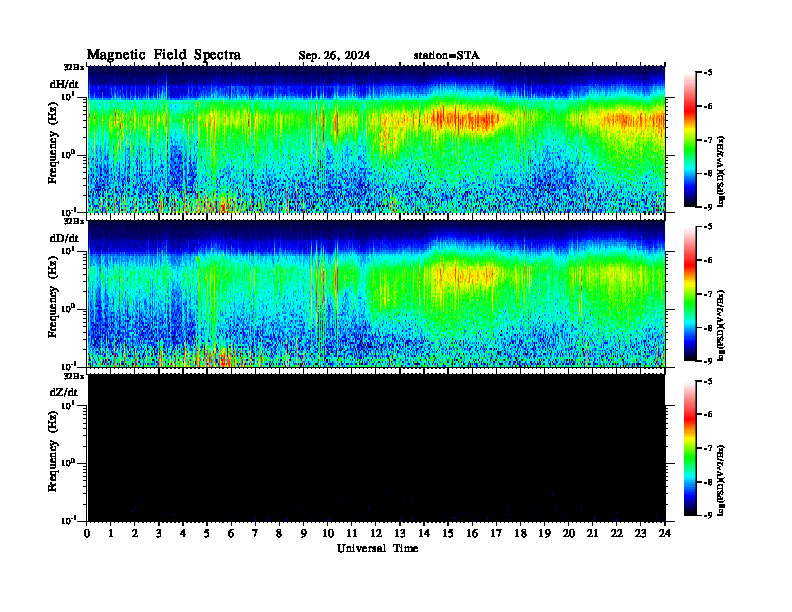Click hour tick label "11" on time axis
This screenshot has width=792, height=612.
352,534
